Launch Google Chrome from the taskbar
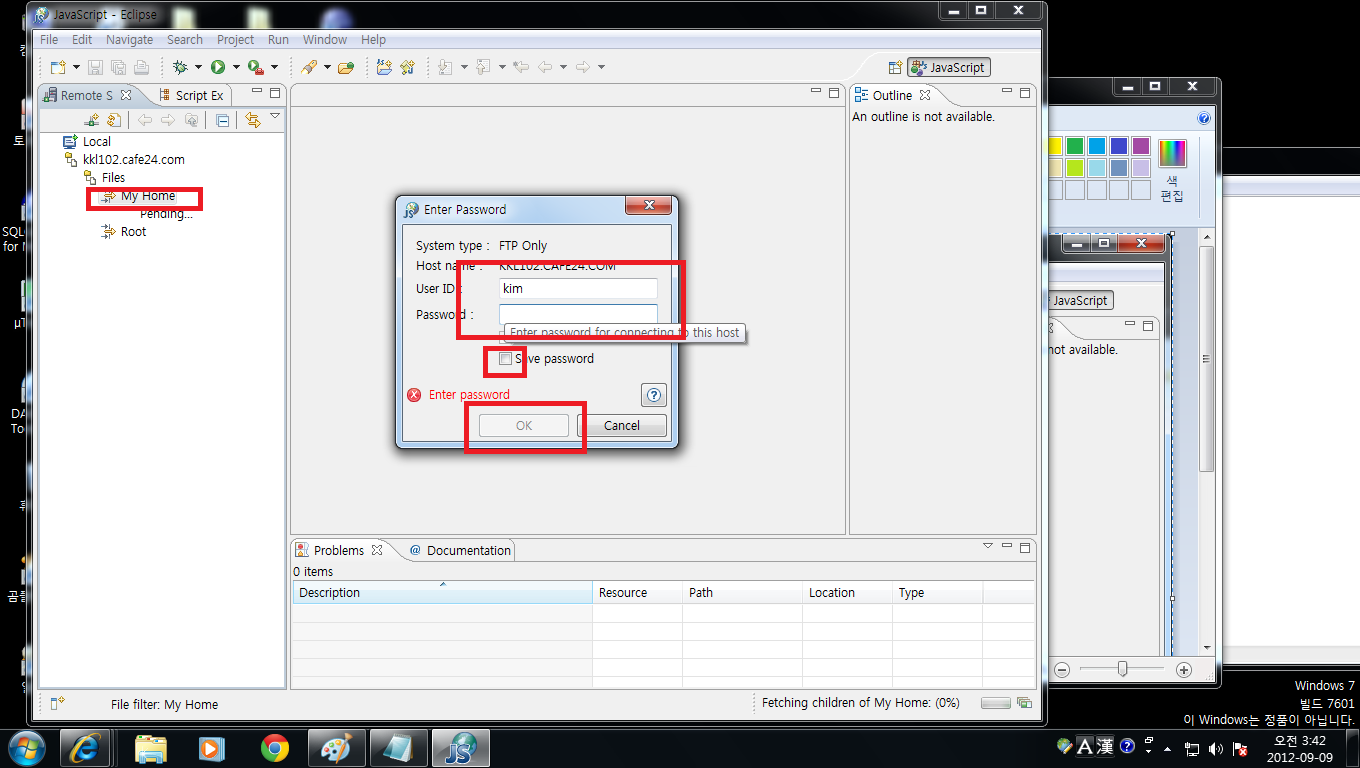 274,747
